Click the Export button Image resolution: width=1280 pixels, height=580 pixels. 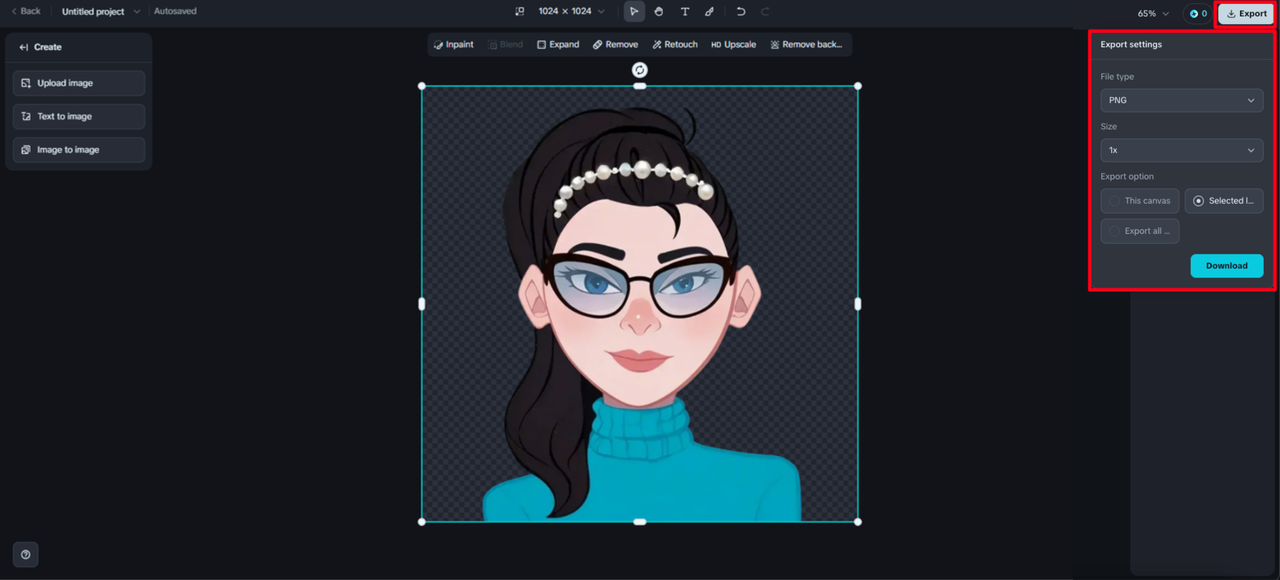(1246, 13)
